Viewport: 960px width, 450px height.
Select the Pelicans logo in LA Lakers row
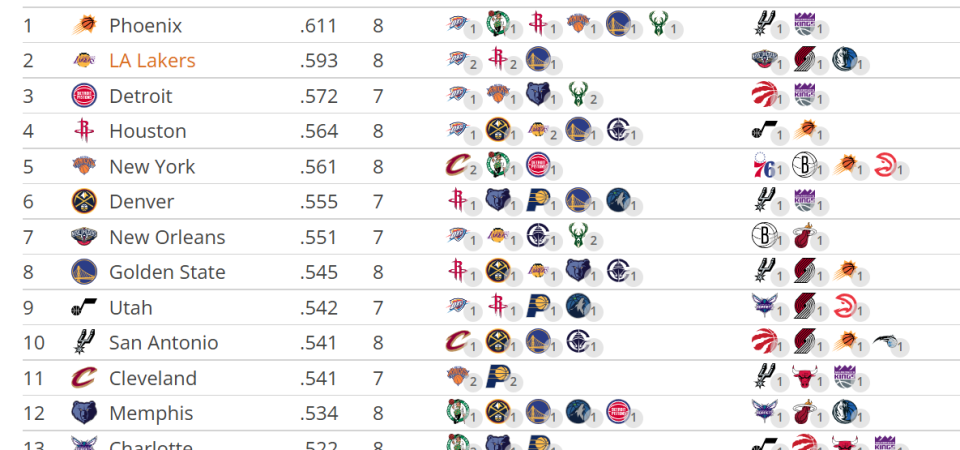[763, 59]
